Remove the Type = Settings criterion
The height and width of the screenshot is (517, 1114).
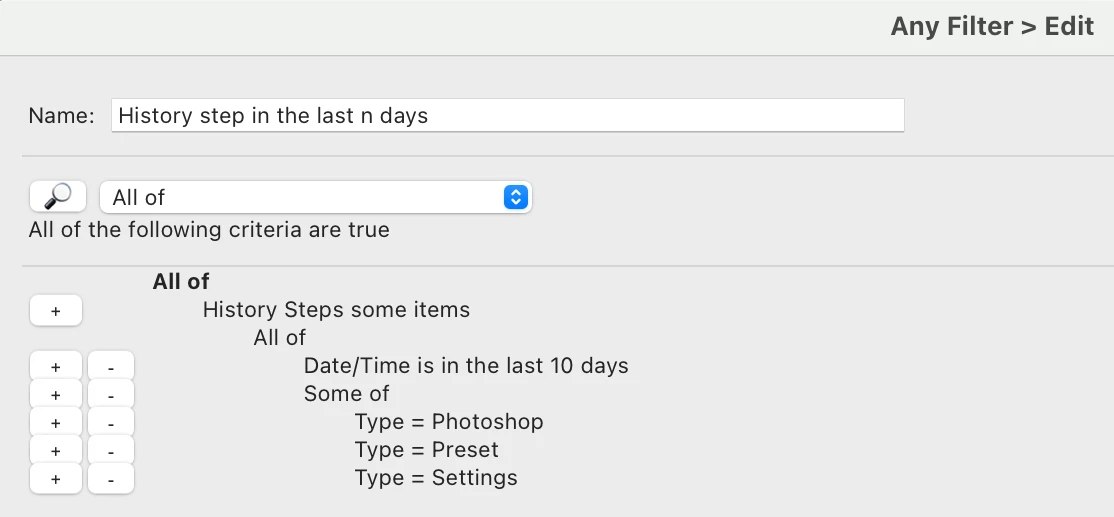(110, 479)
